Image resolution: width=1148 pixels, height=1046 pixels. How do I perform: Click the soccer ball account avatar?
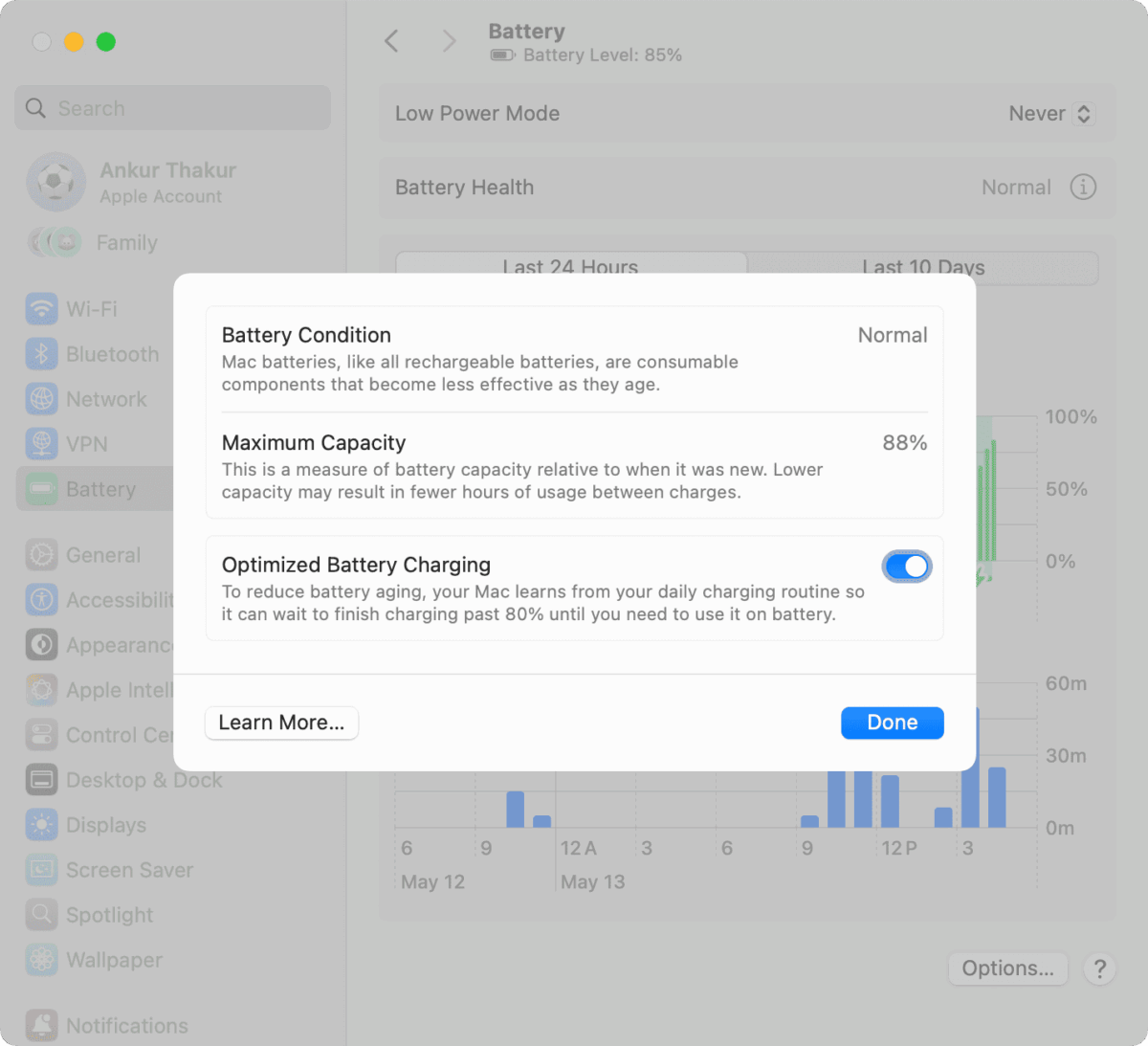pyautogui.click(x=56, y=182)
